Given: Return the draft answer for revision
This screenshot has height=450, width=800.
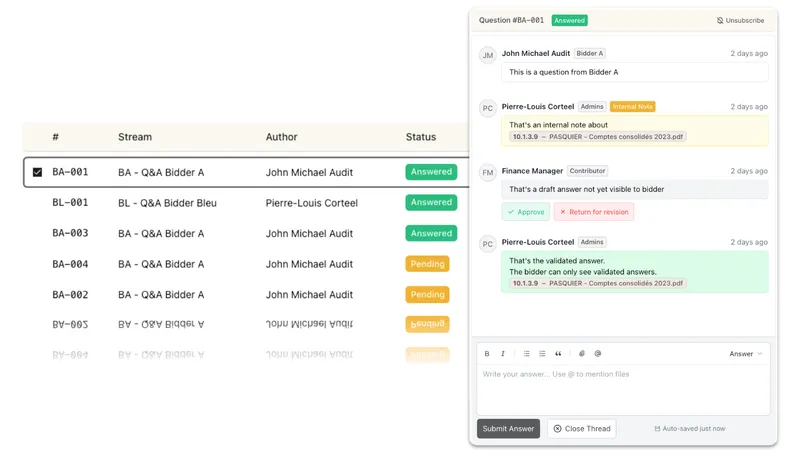Looking at the screenshot, I should pos(594,212).
